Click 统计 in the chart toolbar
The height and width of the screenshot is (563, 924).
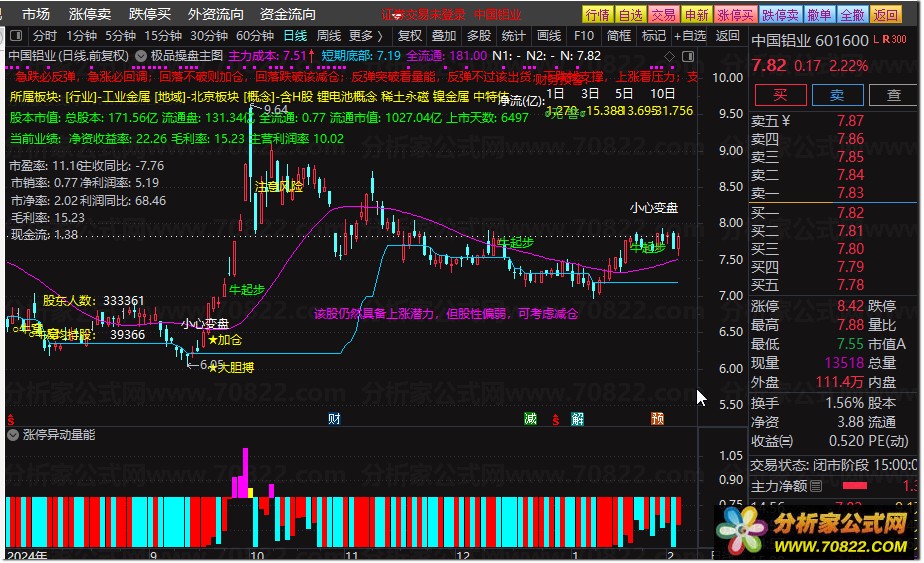point(513,36)
